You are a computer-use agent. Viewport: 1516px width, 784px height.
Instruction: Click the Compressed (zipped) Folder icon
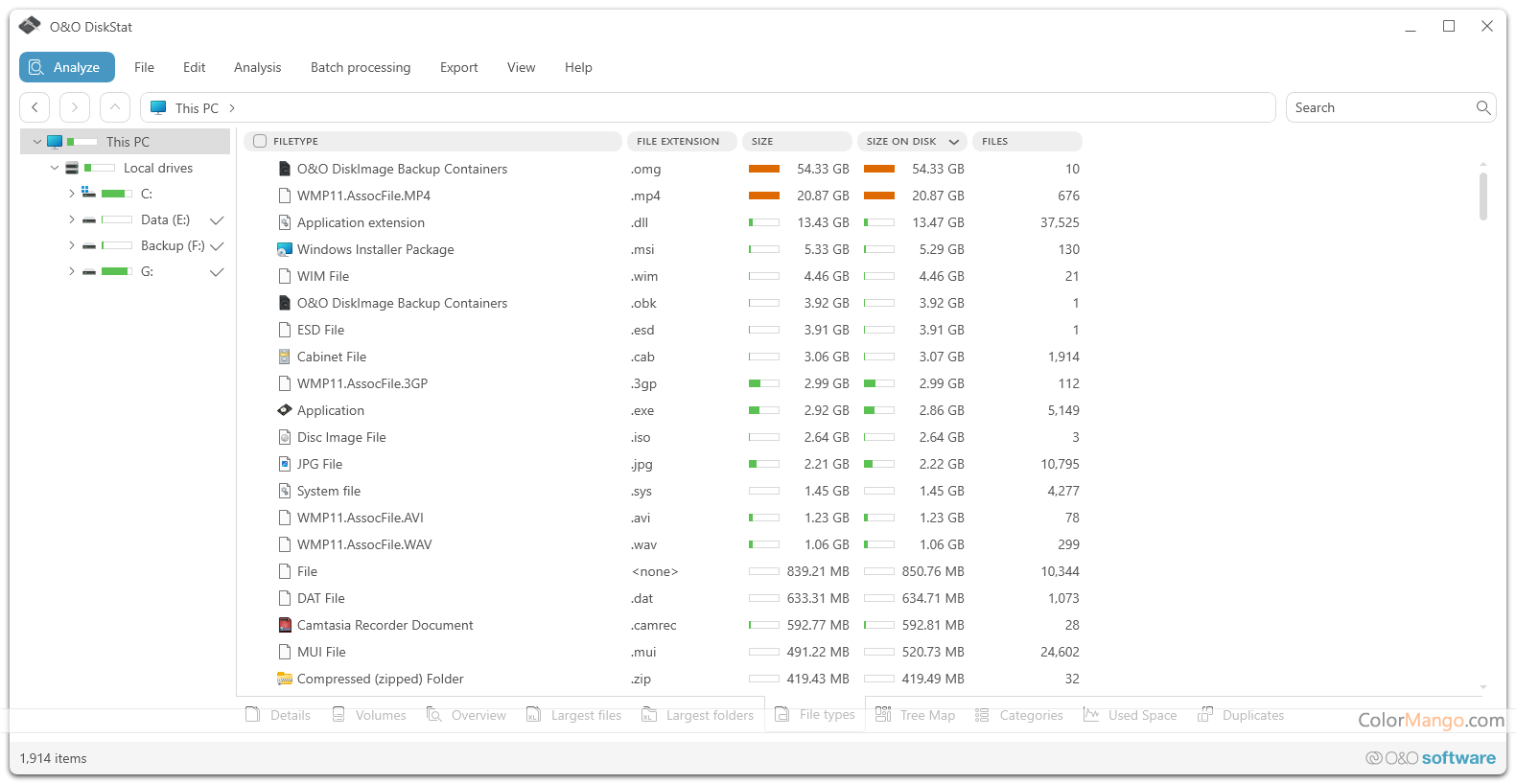(x=284, y=679)
